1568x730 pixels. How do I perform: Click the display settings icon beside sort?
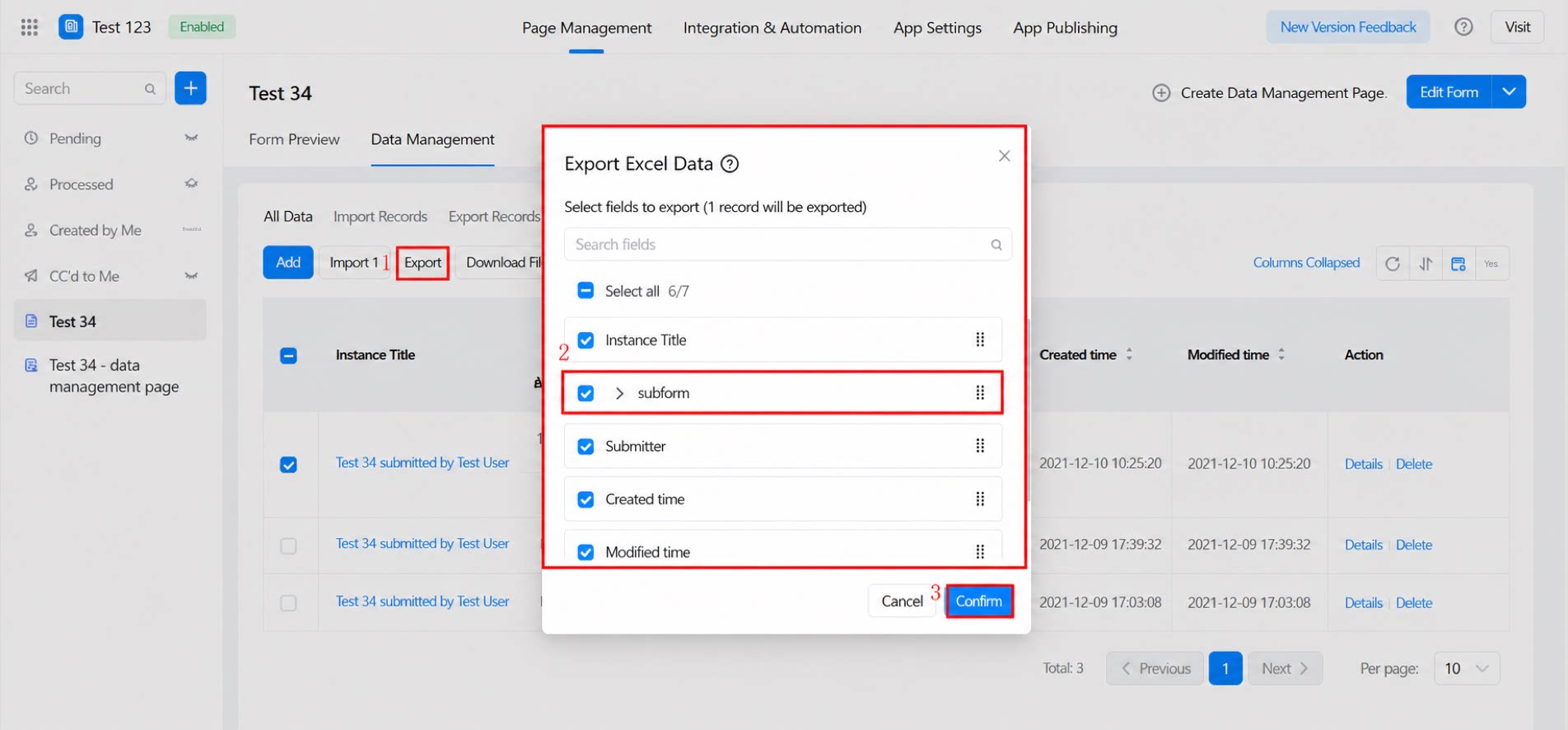point(1458,264)
